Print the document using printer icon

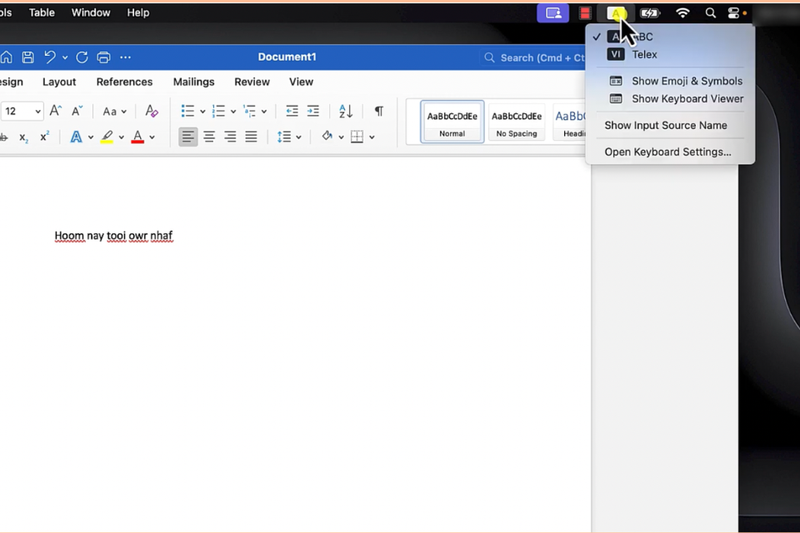point(104,57)
